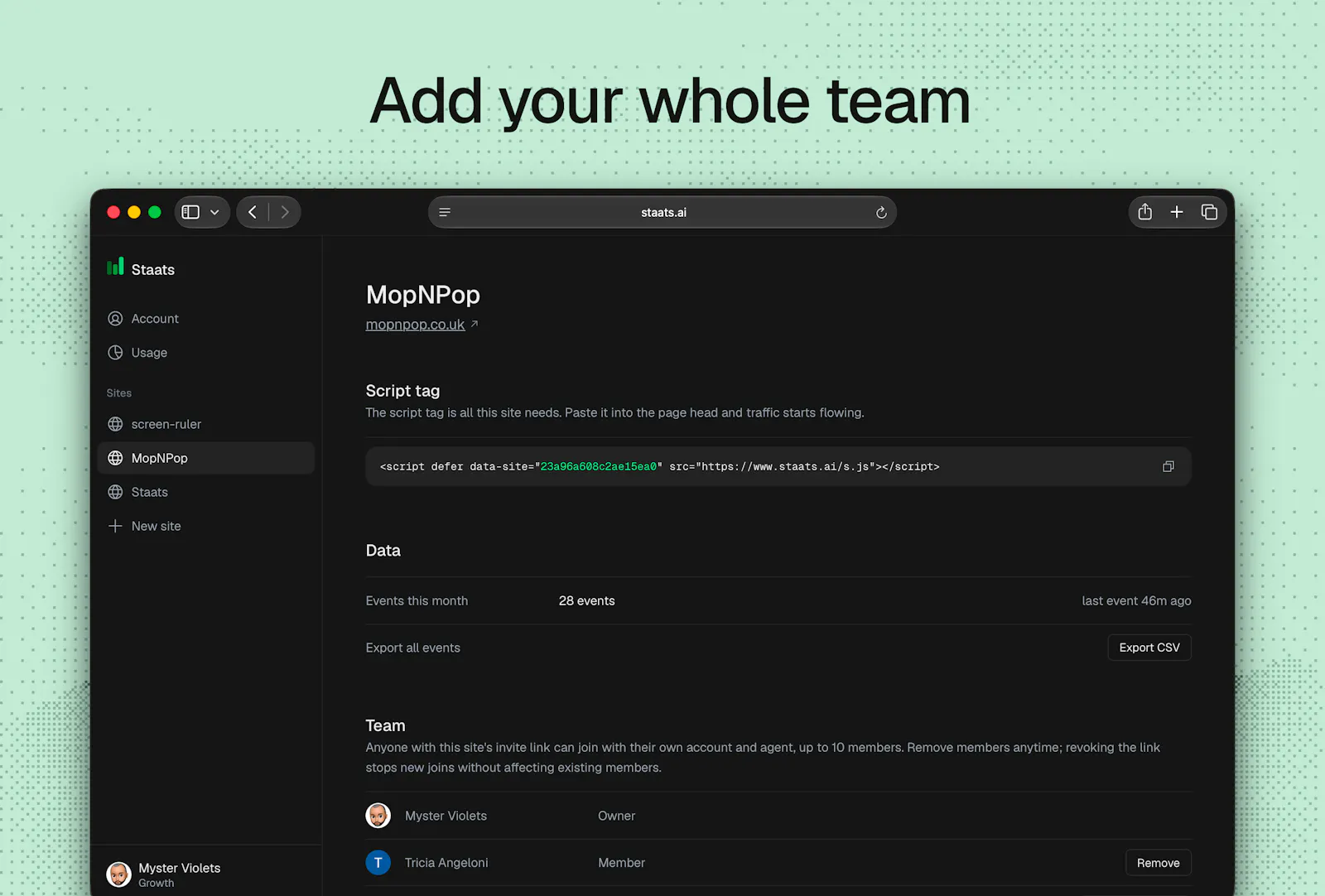Reload the page with the refresh icon

tap(881, 213)
